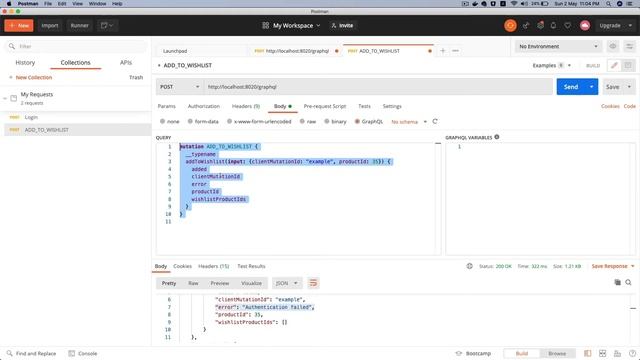Open the Examples dropdown
Screen dimensions: 640x360
(x=552, y=65)
